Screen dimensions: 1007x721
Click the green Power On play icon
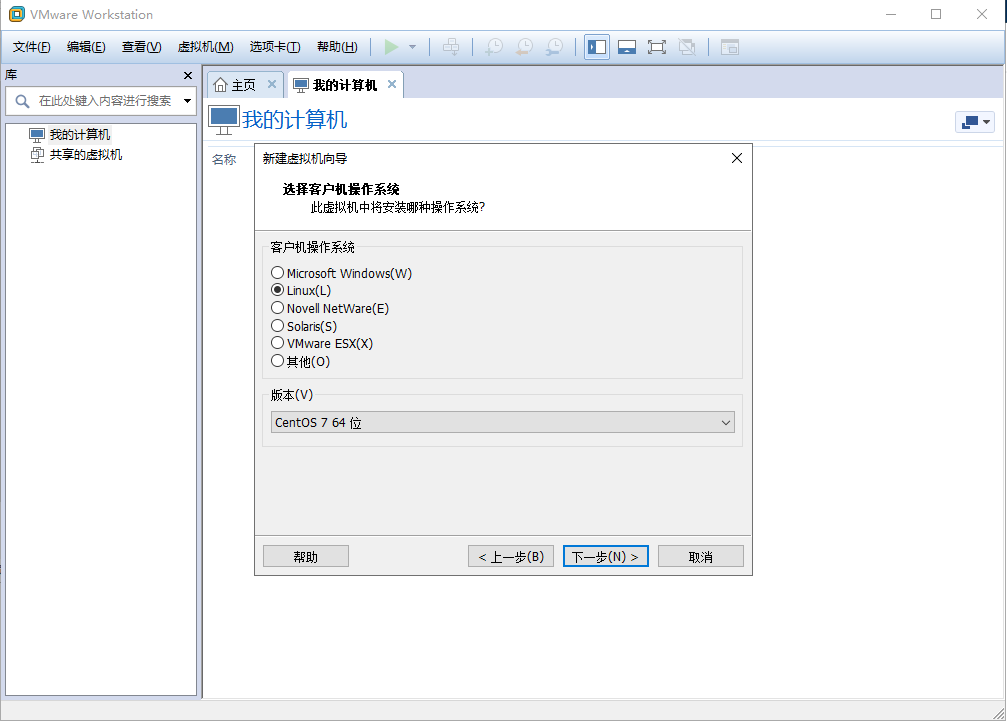(391, 47)
